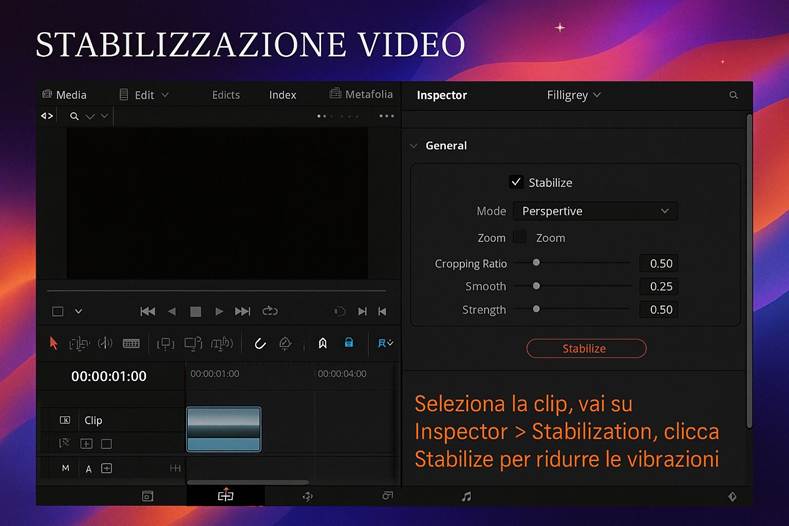The width and height of the screenshot is (789, 526).
Task: Collapse the General section
Action: [414, 146]
